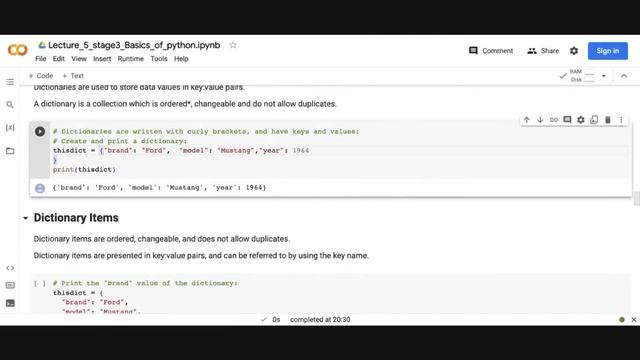Click the line "A dictionary is a collection"

tap(185, 104)
